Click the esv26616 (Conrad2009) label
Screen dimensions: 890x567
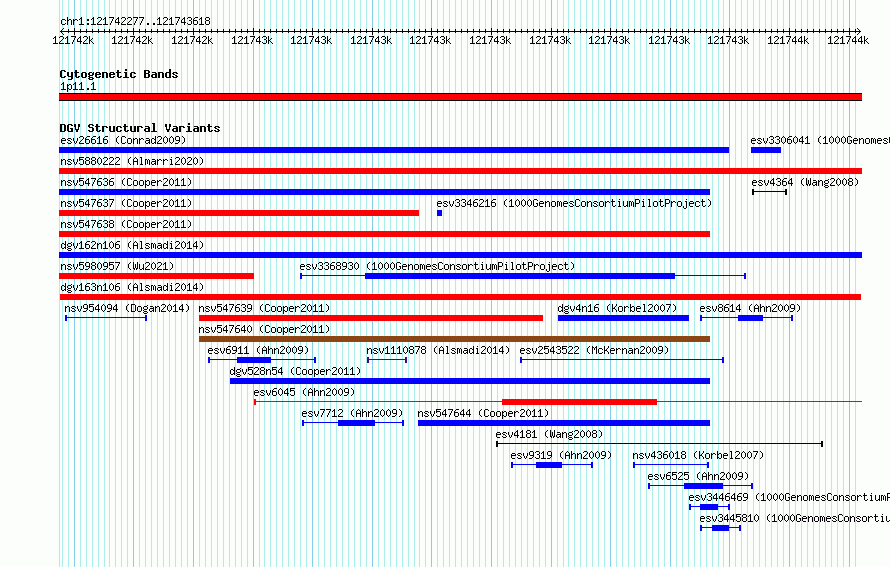click(123, 140)
